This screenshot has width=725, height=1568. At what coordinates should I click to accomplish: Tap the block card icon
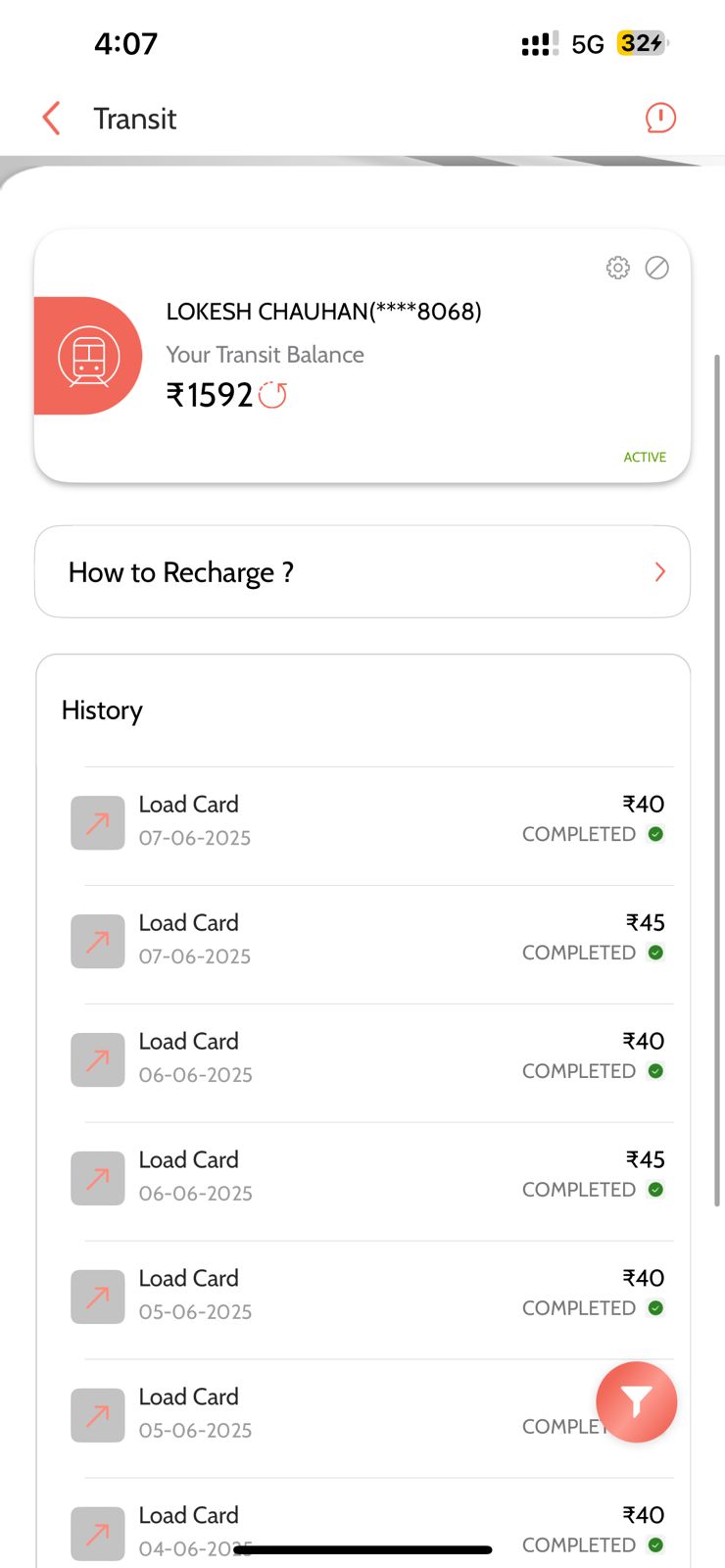[x=657, y=268]
